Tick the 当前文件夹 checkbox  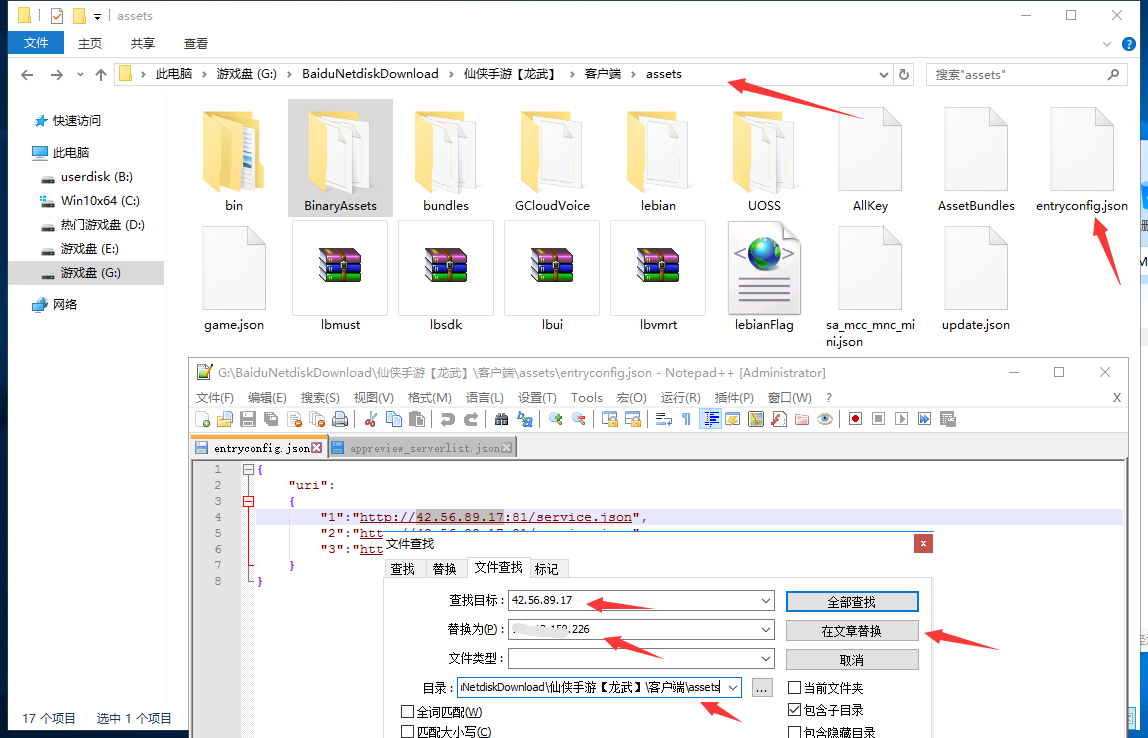tap(795, 688)
